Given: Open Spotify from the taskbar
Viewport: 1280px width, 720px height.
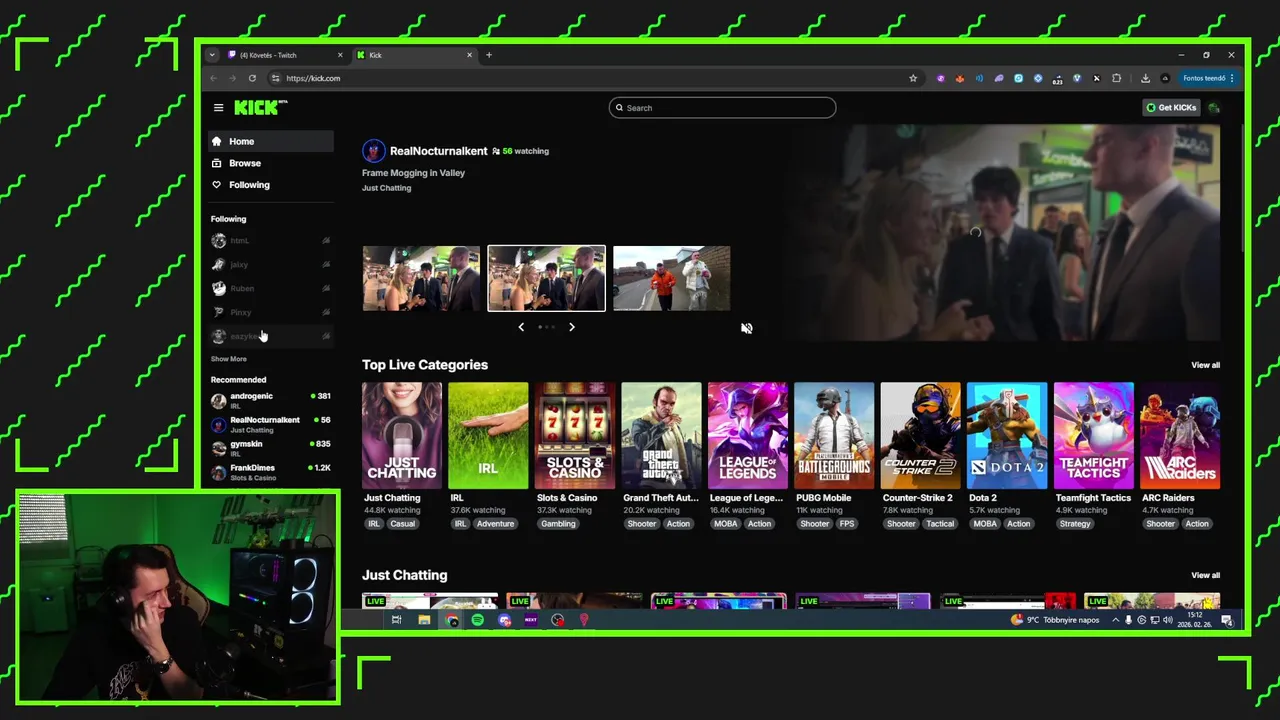Looking at the screenshot, I should coord(478,620).
